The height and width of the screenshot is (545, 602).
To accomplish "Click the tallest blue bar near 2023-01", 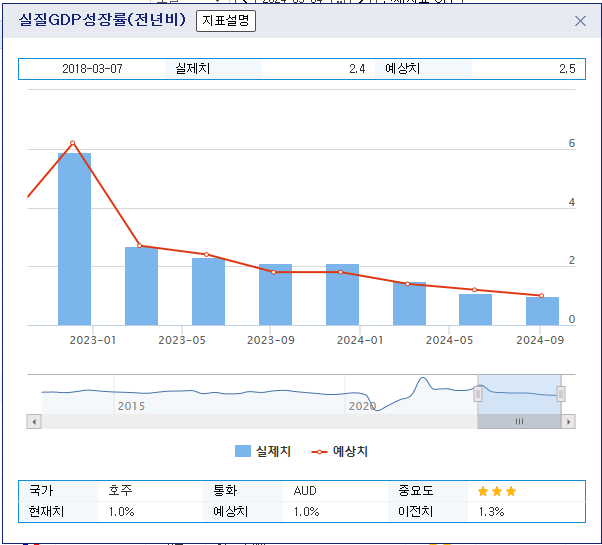I will [74, 239].
